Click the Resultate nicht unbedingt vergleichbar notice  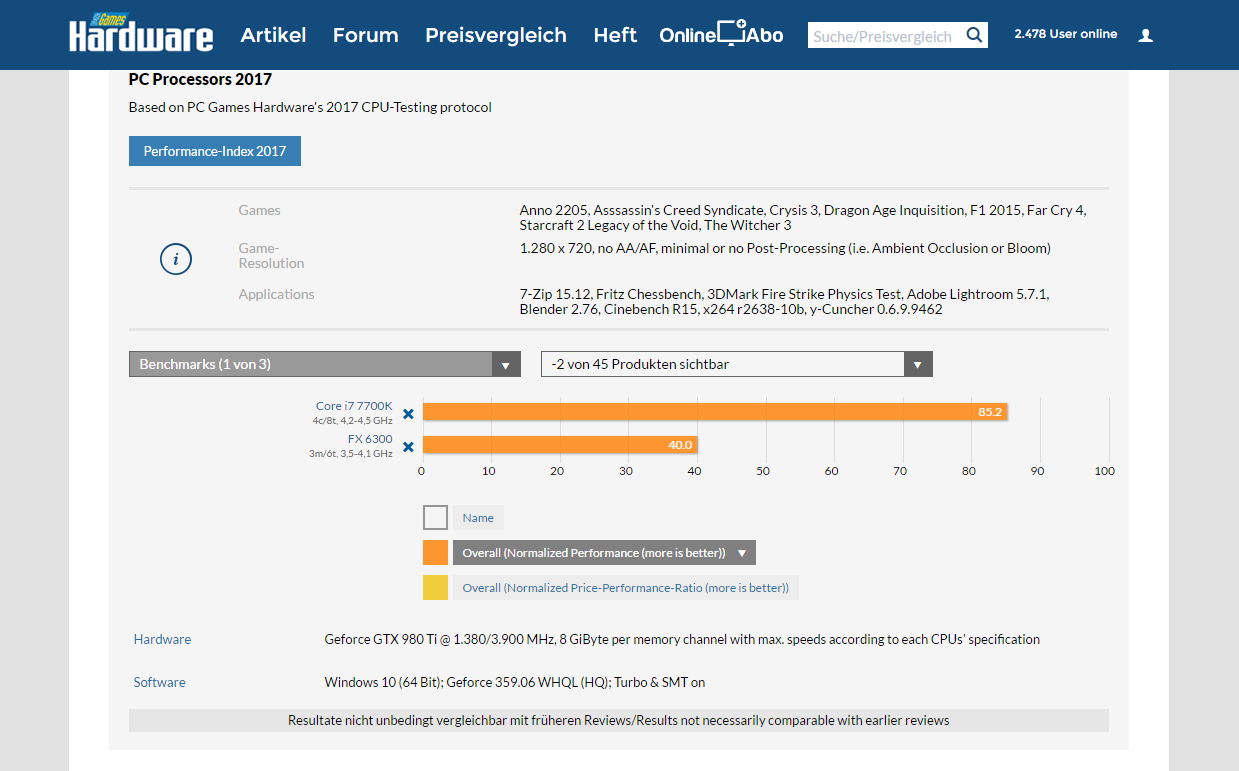619,720
